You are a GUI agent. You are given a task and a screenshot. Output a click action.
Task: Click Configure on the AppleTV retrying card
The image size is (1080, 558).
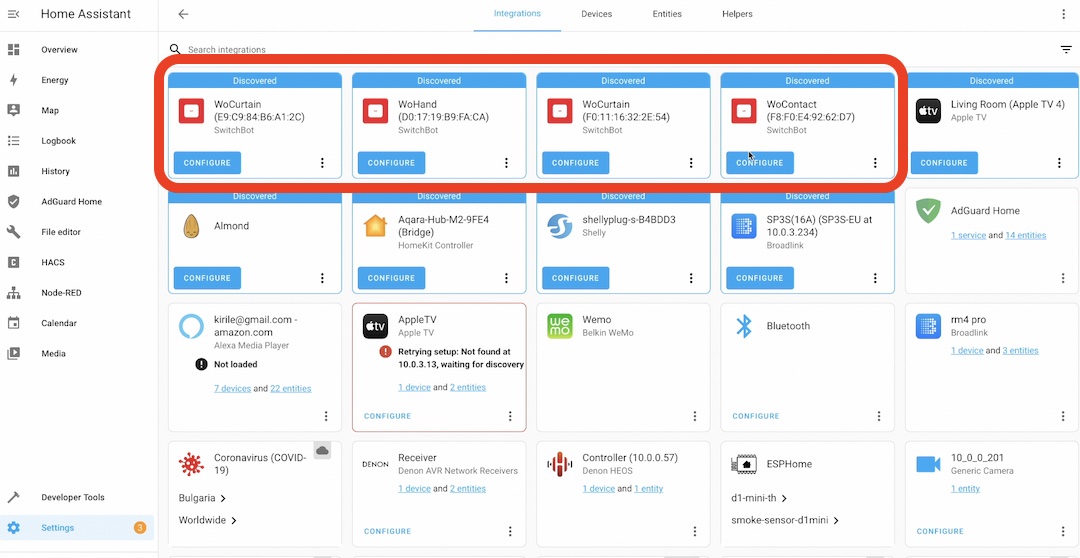tap(387, 416)
